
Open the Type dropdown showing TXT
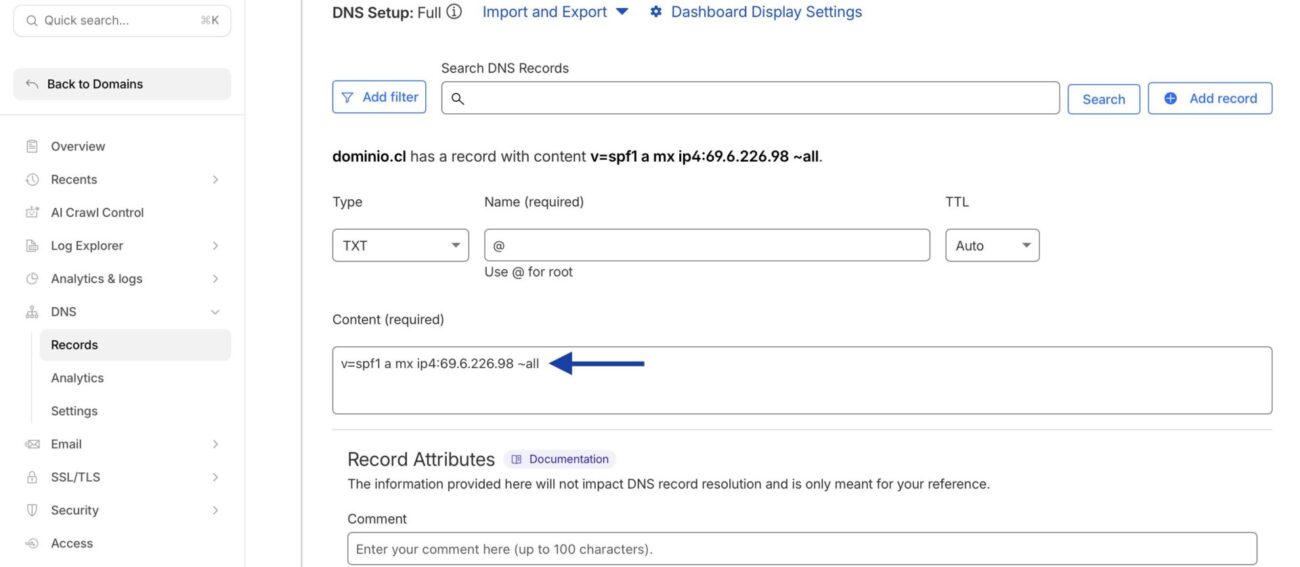coord(400,246)
